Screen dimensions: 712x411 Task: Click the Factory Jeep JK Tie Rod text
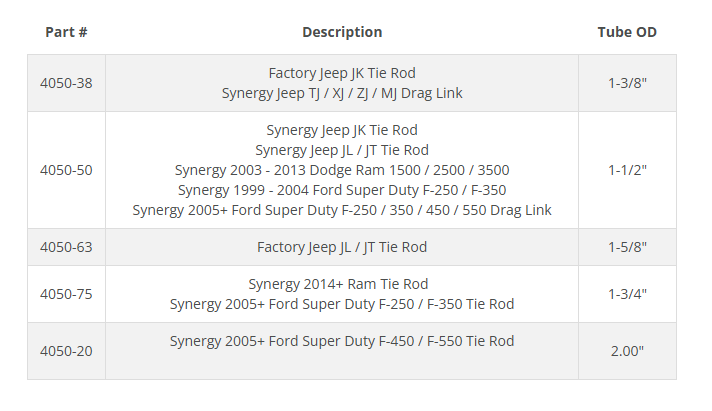click(342, 73)
